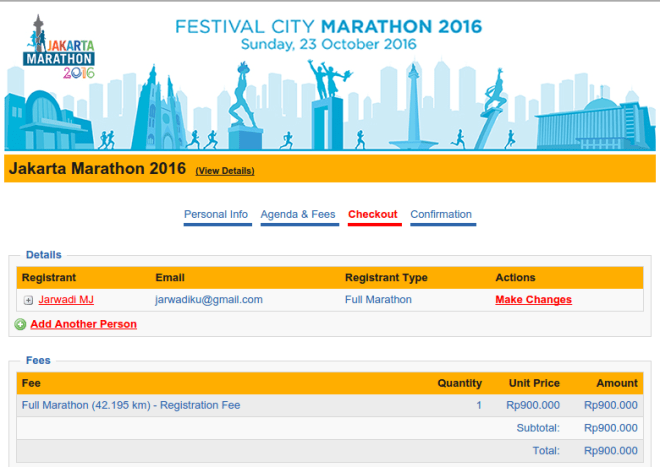Click the email jarwadiku@gmail.com
This screenshot has height=467, width=660.
[x=209, y=300]
